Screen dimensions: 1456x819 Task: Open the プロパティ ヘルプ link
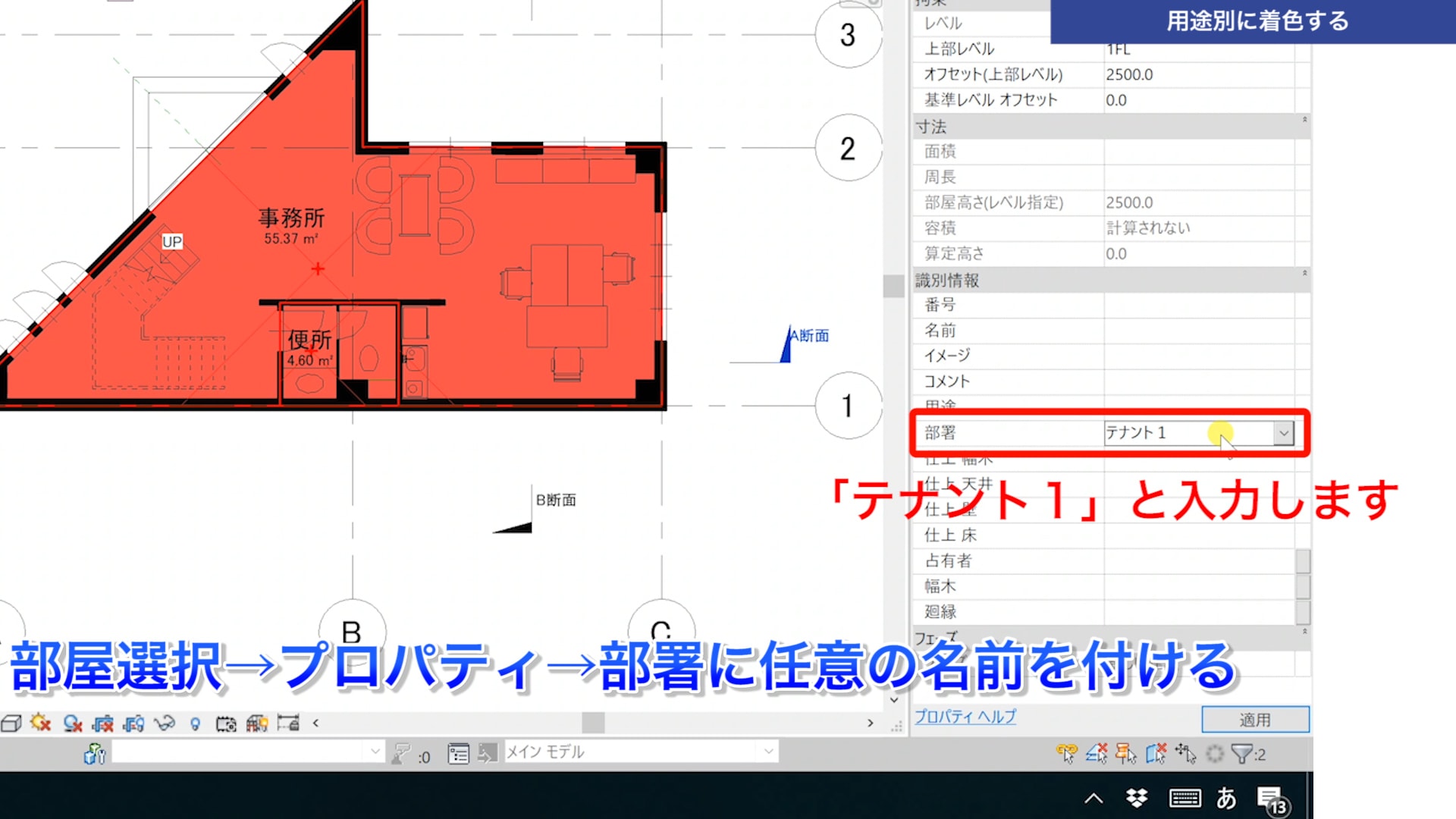pos(965,717)
